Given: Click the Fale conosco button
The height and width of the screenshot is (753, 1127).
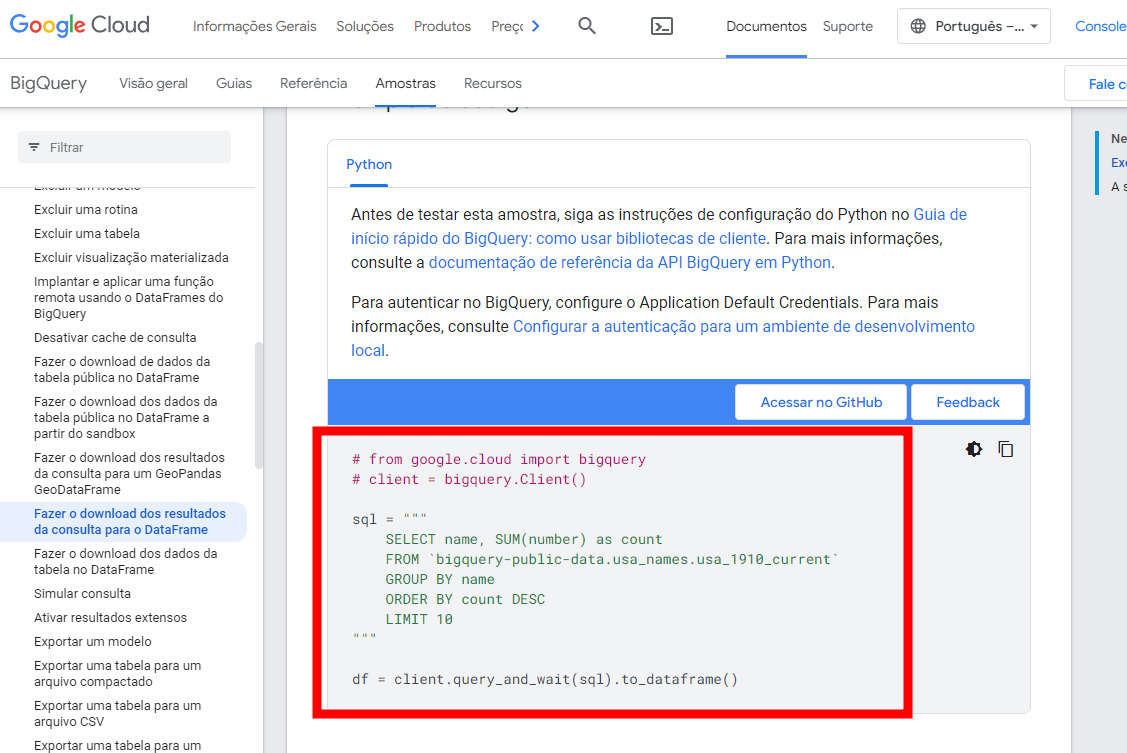Looking at the screenshot, I should pos(1095,83).
